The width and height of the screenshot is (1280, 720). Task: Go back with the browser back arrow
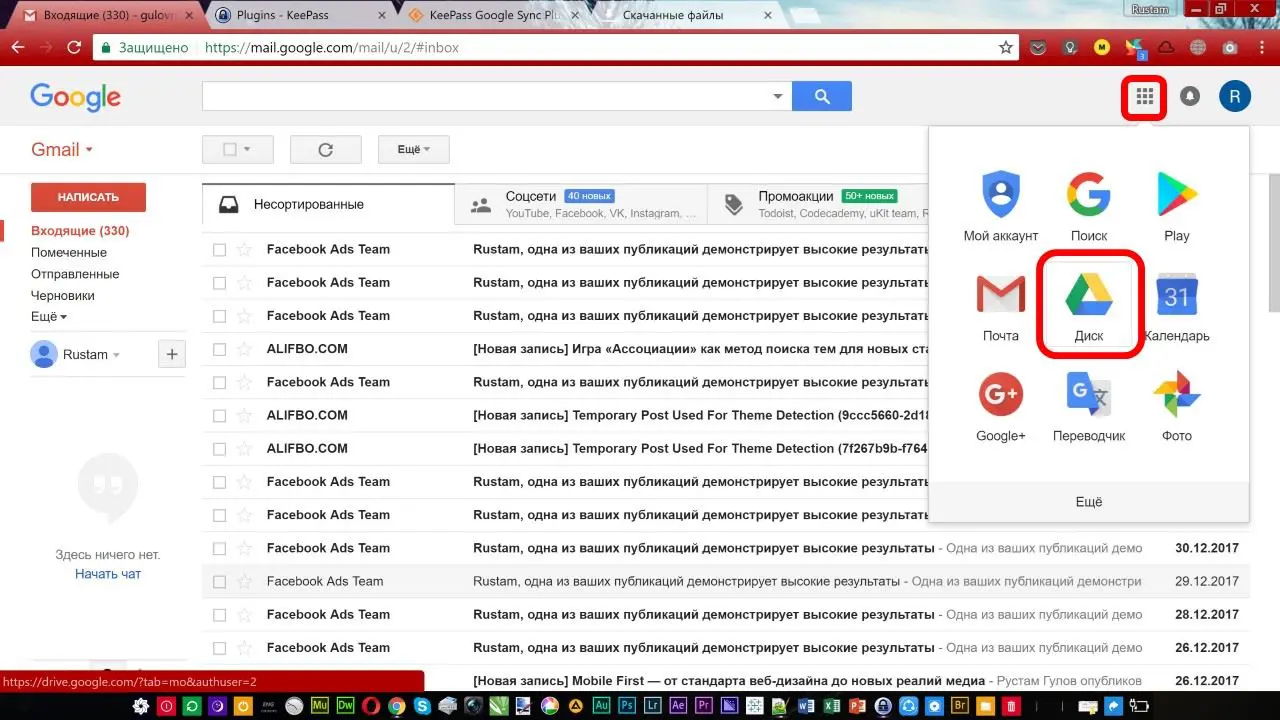point(18,47)
